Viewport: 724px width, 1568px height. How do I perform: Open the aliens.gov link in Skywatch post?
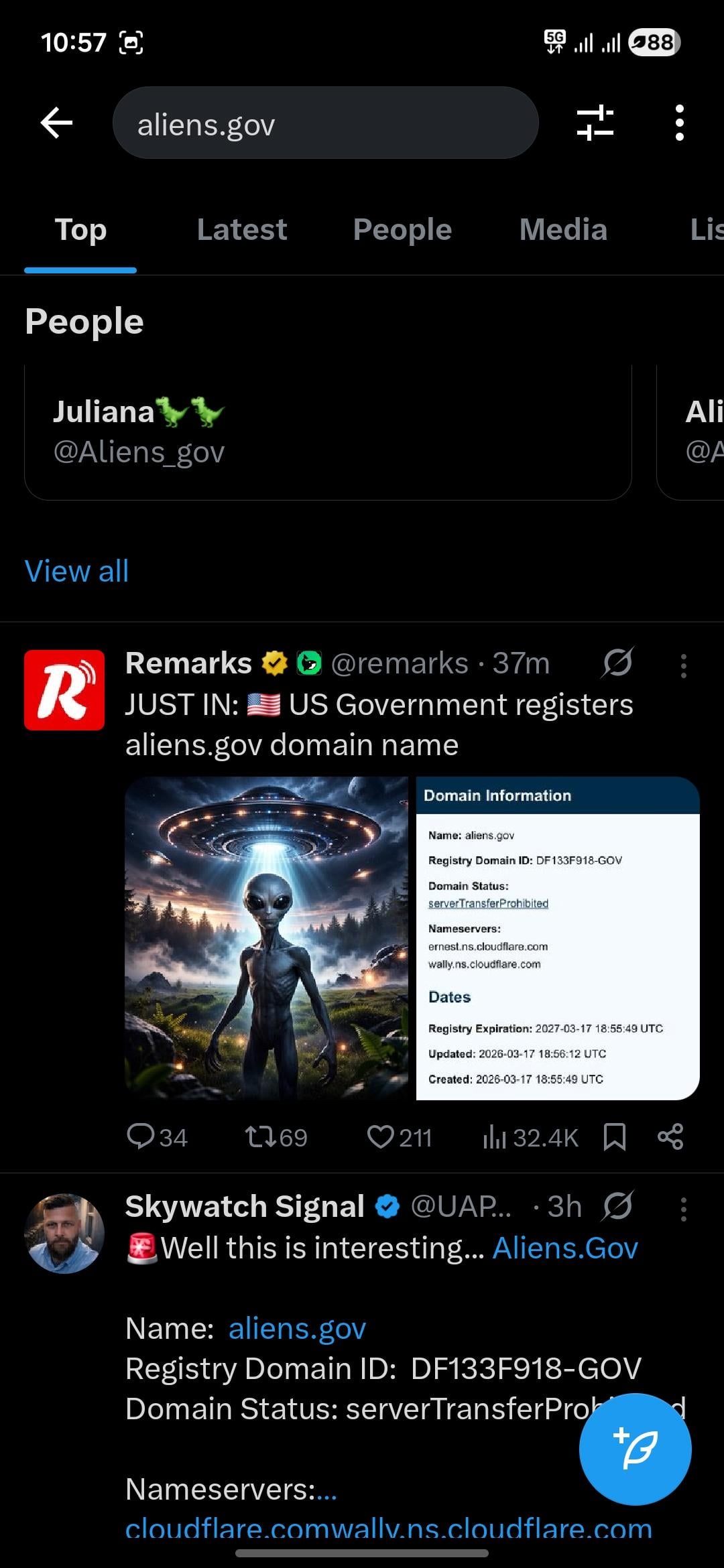297,1328
